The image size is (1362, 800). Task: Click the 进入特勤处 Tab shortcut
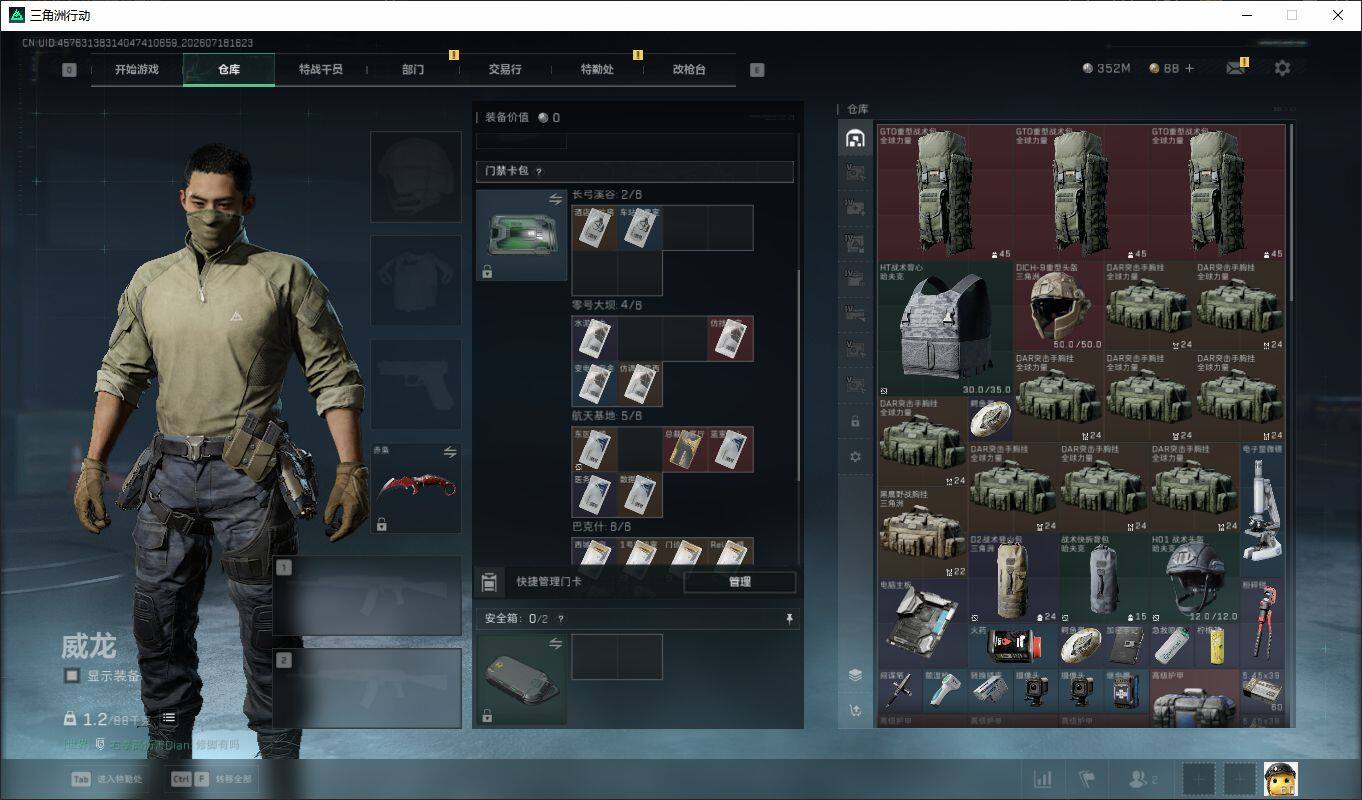106,778
